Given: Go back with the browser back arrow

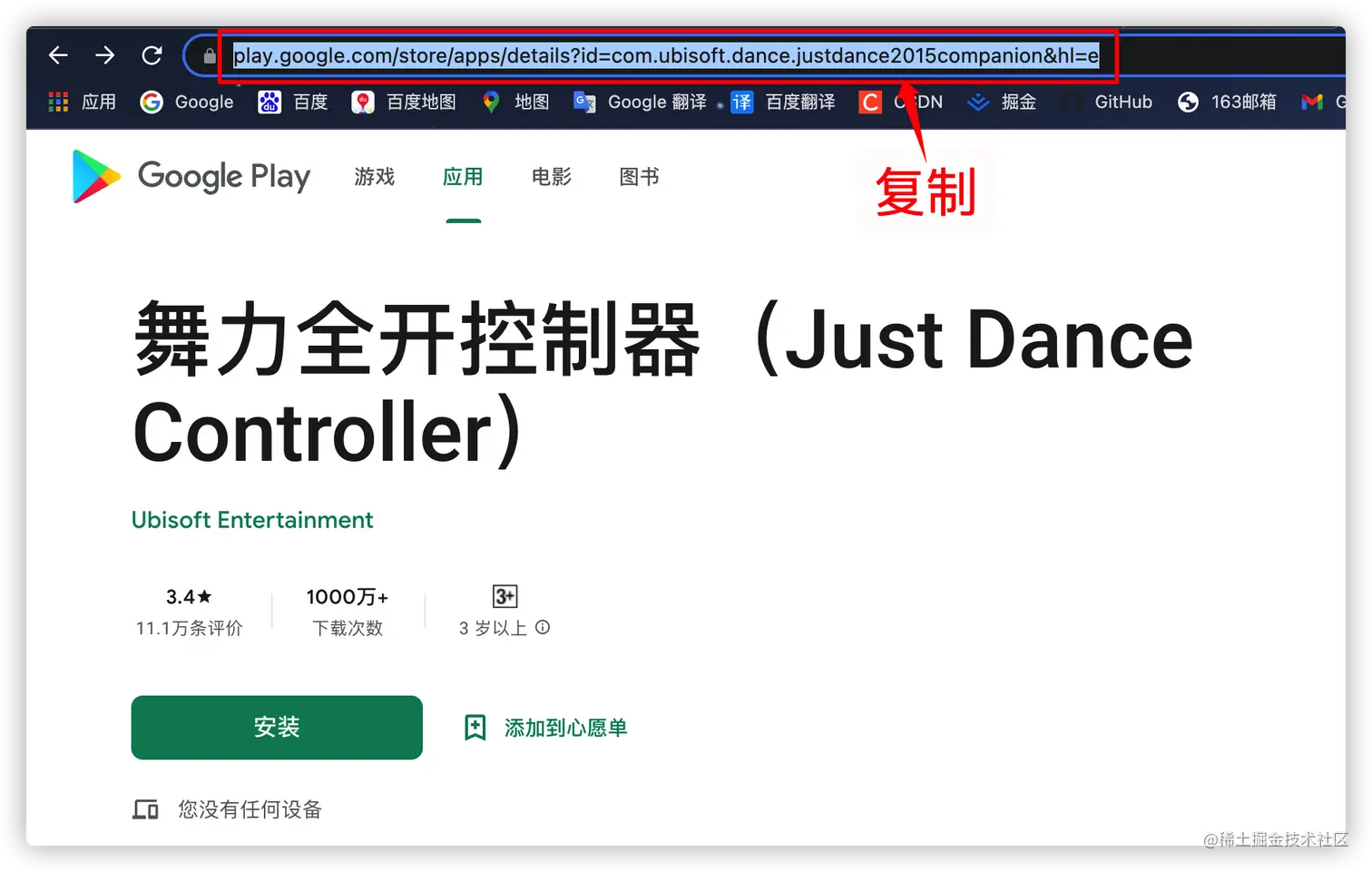Looking at the screenshot, I should click(58, 55).
